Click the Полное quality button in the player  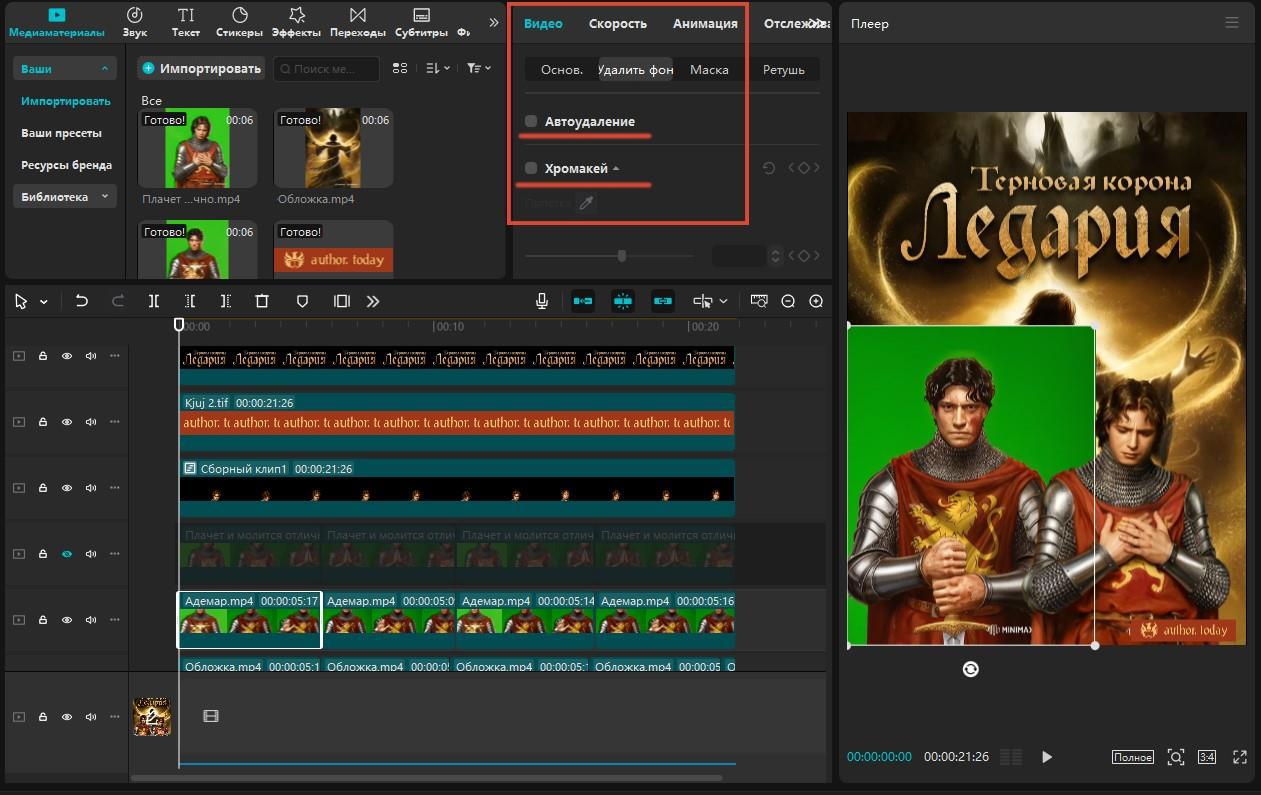click(1132, 757)
